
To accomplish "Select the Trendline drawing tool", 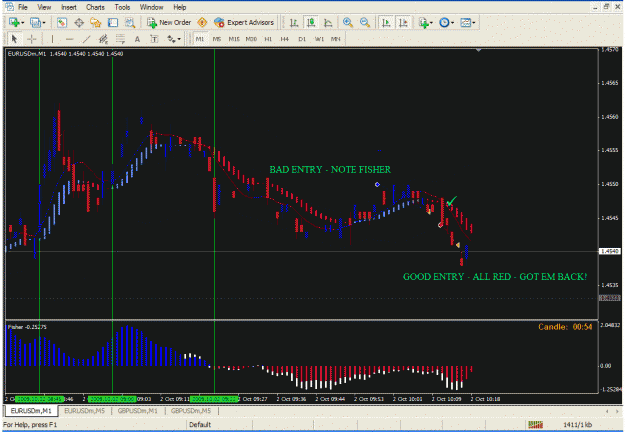I will 86,39.
